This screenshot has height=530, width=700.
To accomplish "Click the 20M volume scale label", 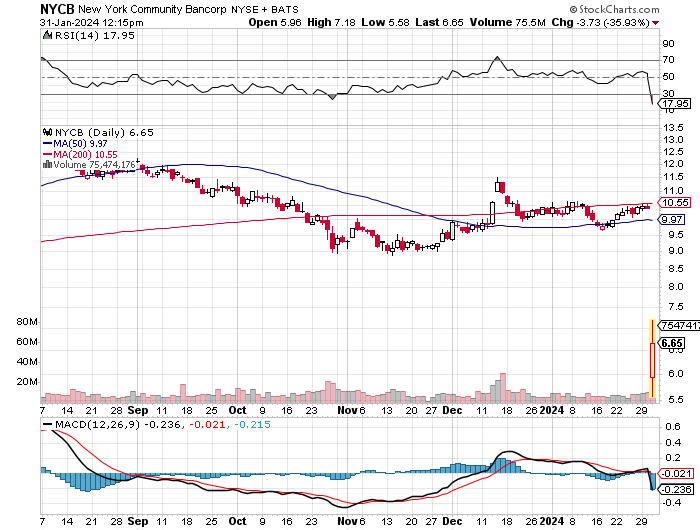I will (x=27, y=382).
